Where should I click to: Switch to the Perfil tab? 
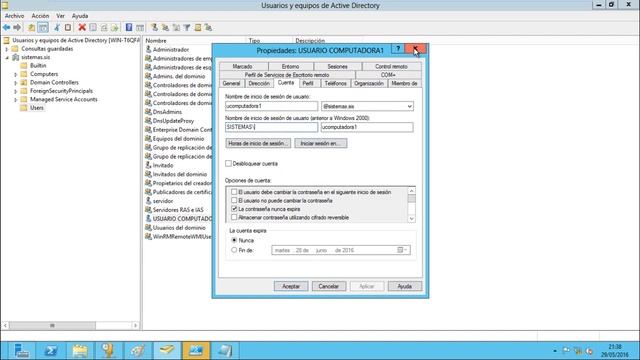[x=308, y=83]
